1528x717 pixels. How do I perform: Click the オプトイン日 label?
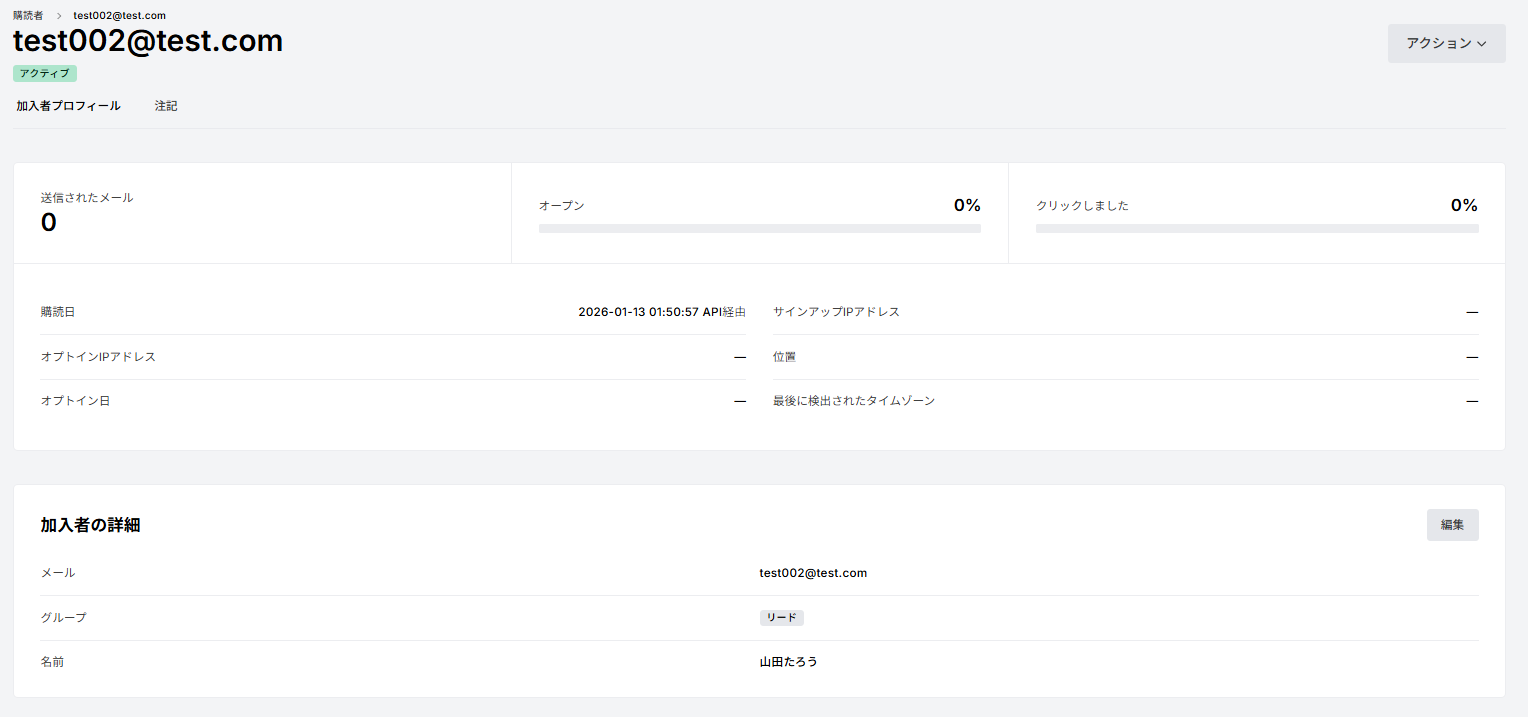tap(75, 401)
